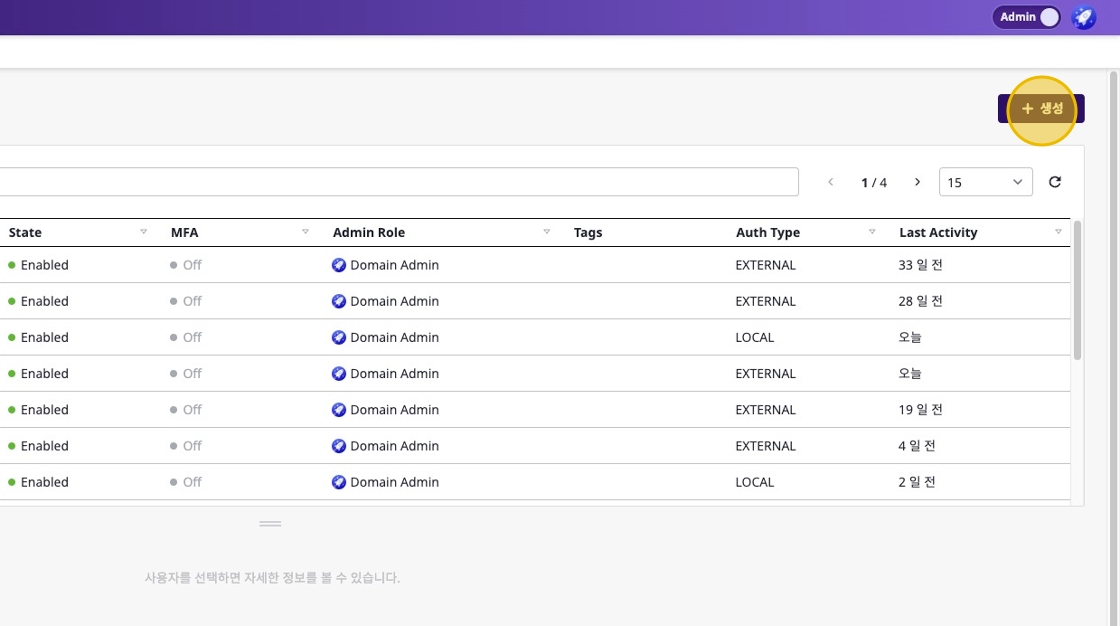Image resolution: width=1120 pixels, height=626 pixels.
Task: Click the green Enabled status dot in first row
Action: click(10, 264)
